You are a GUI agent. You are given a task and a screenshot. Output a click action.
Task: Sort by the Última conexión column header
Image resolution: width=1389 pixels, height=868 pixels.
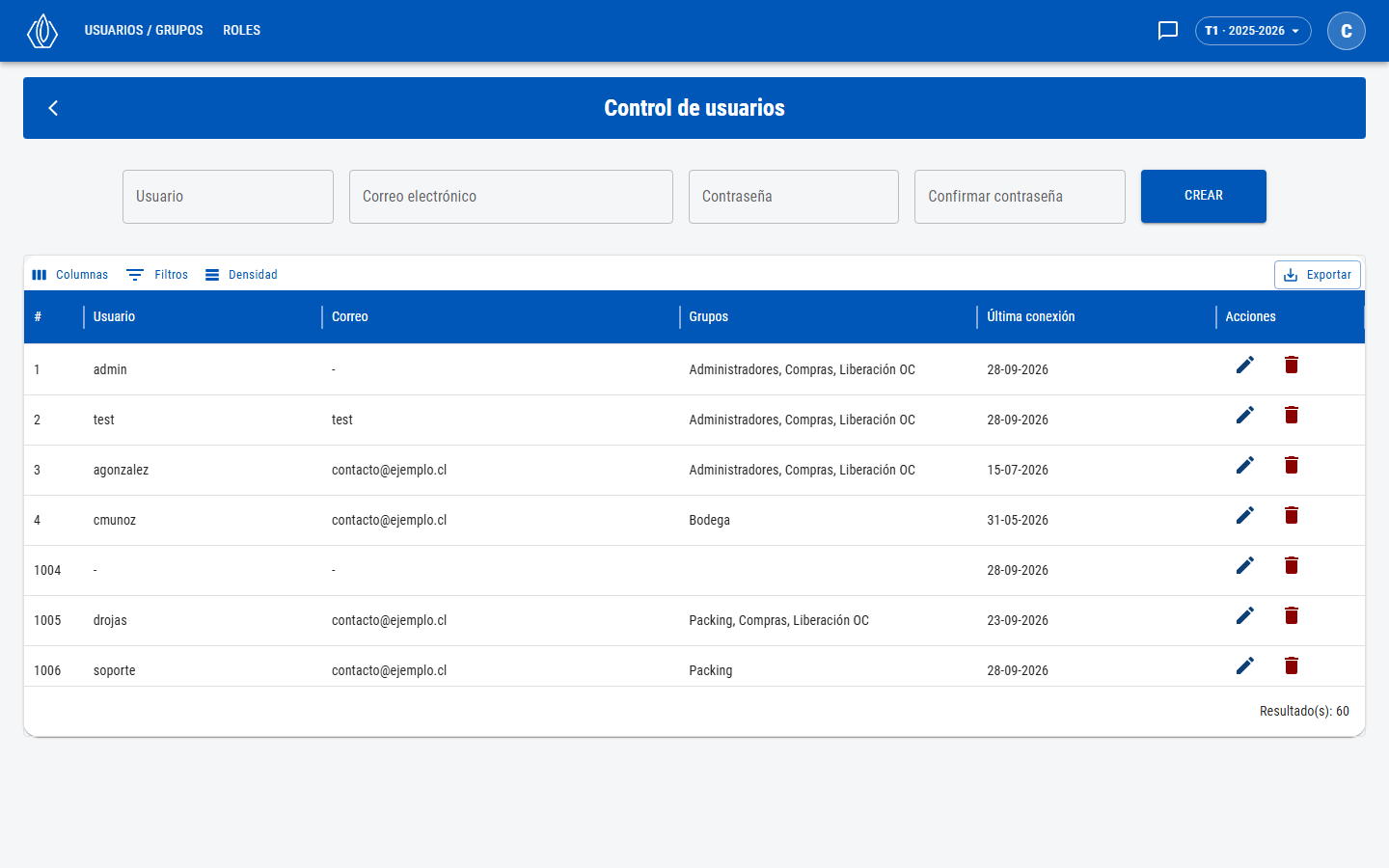click(1031, 316)
